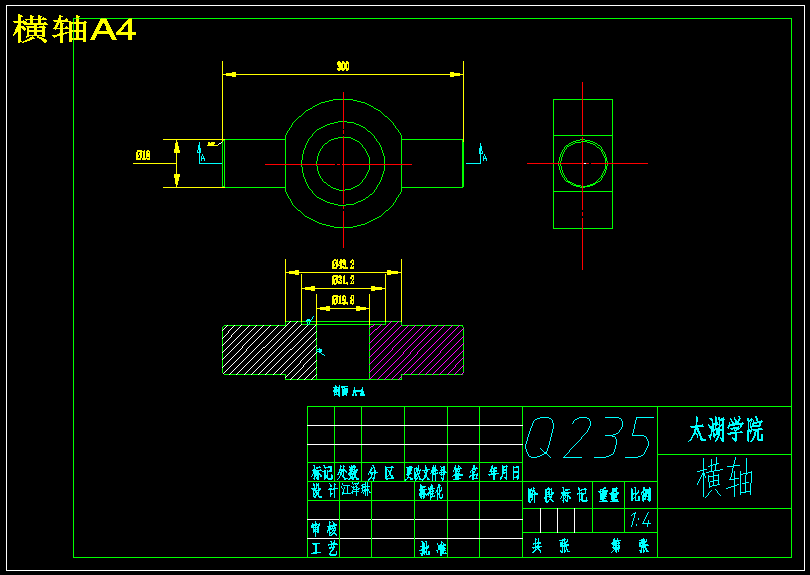Click the '剖面 A-A' section caption

click(x=349, y=392)
